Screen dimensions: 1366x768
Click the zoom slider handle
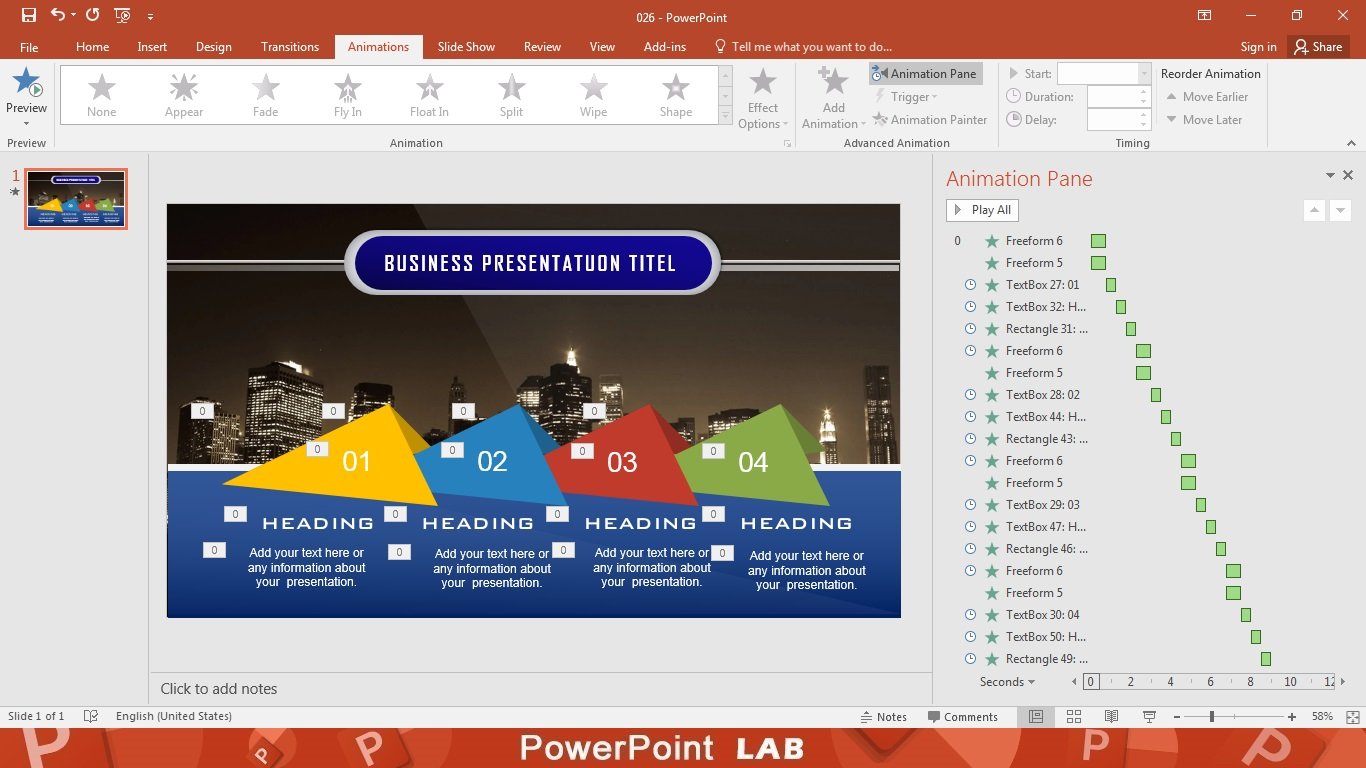pos(1212,717)
